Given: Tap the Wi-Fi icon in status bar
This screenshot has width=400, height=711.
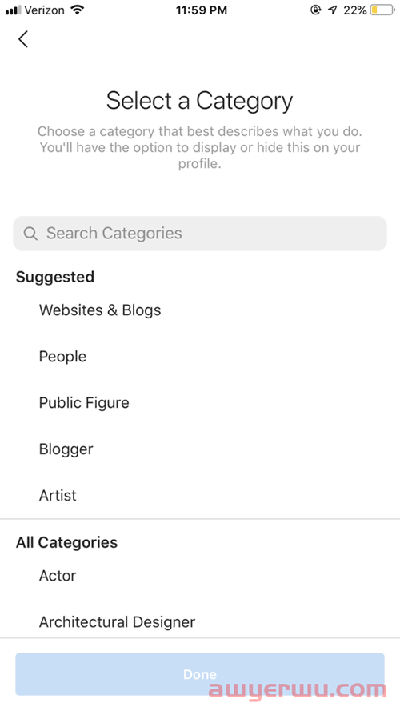Looking at the screenshot, I should (78, 10).
